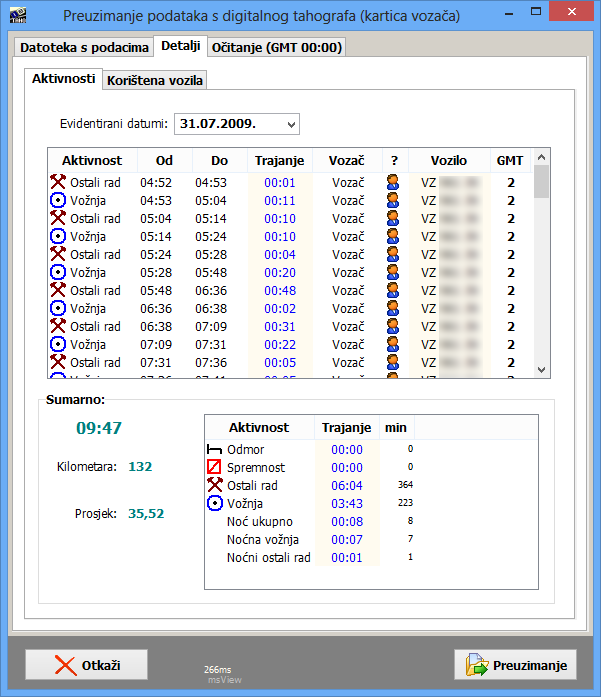
Task: Click driver person icon in 06:38 row
Action: (393, 326)
